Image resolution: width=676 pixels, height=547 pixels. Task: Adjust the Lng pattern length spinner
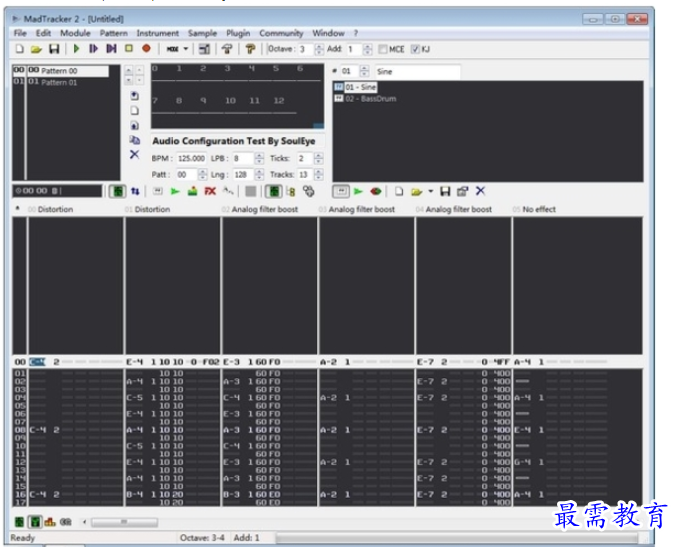(259, 174)
